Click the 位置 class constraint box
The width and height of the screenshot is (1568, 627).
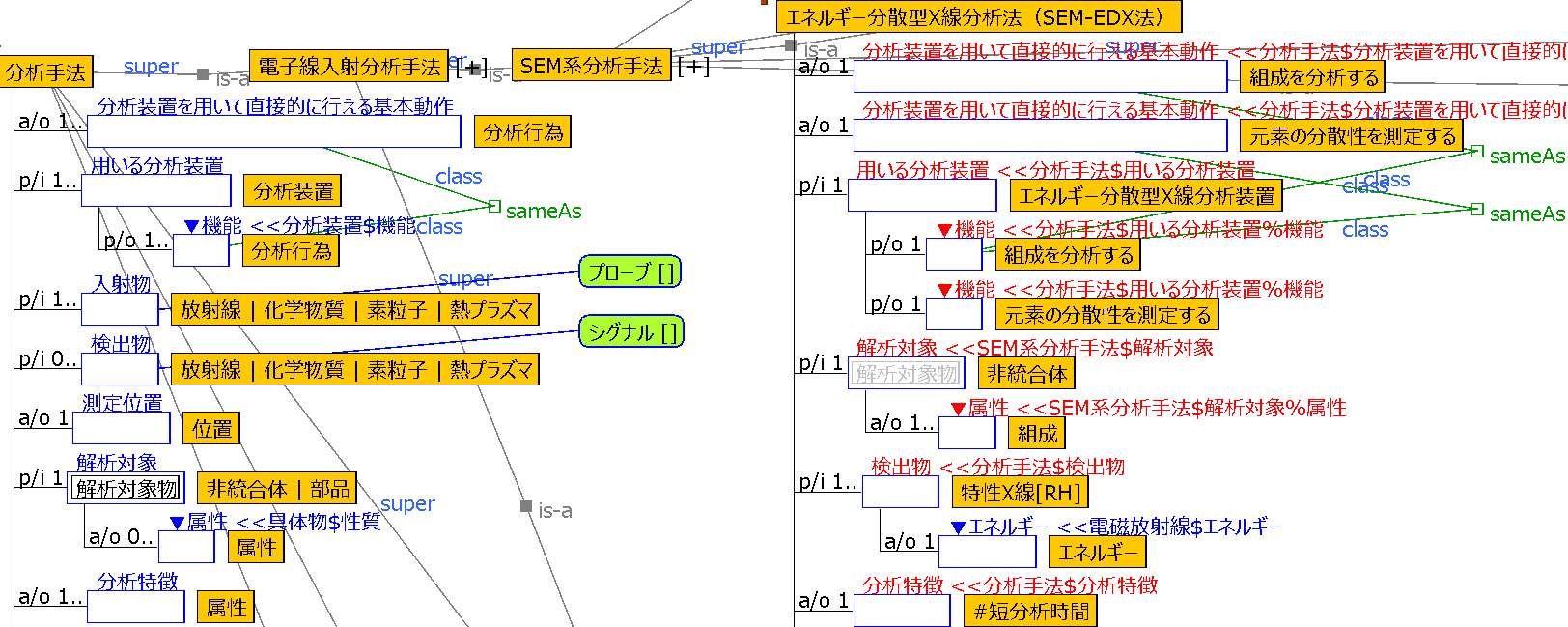211,429
